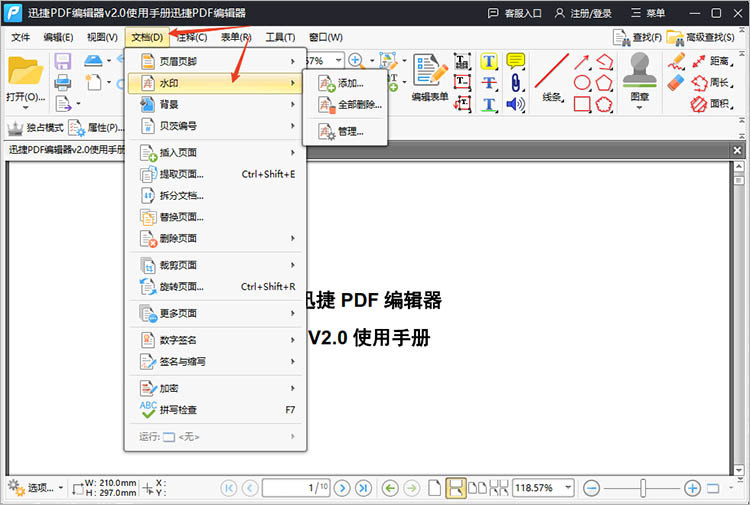Expand the 数字签名 submenu
Image resolution: width=750 pixels, height=505 pixels.
[x=215, y=340]
